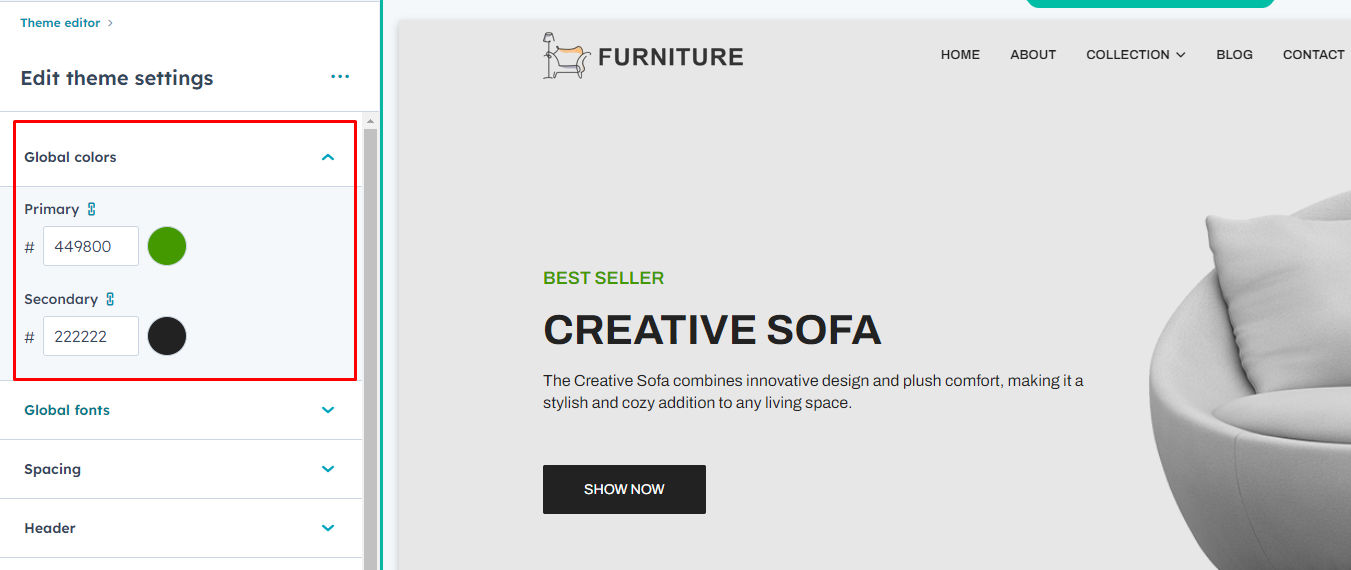Click the Secondary hex color field

[x=91, y=336]
